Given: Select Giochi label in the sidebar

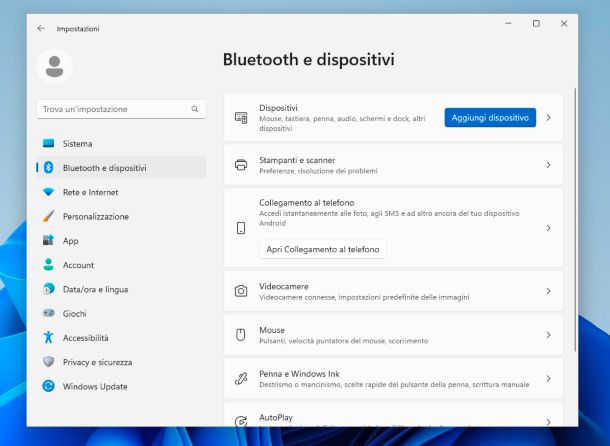Looking at the screenshot, I should pos(75,313).
